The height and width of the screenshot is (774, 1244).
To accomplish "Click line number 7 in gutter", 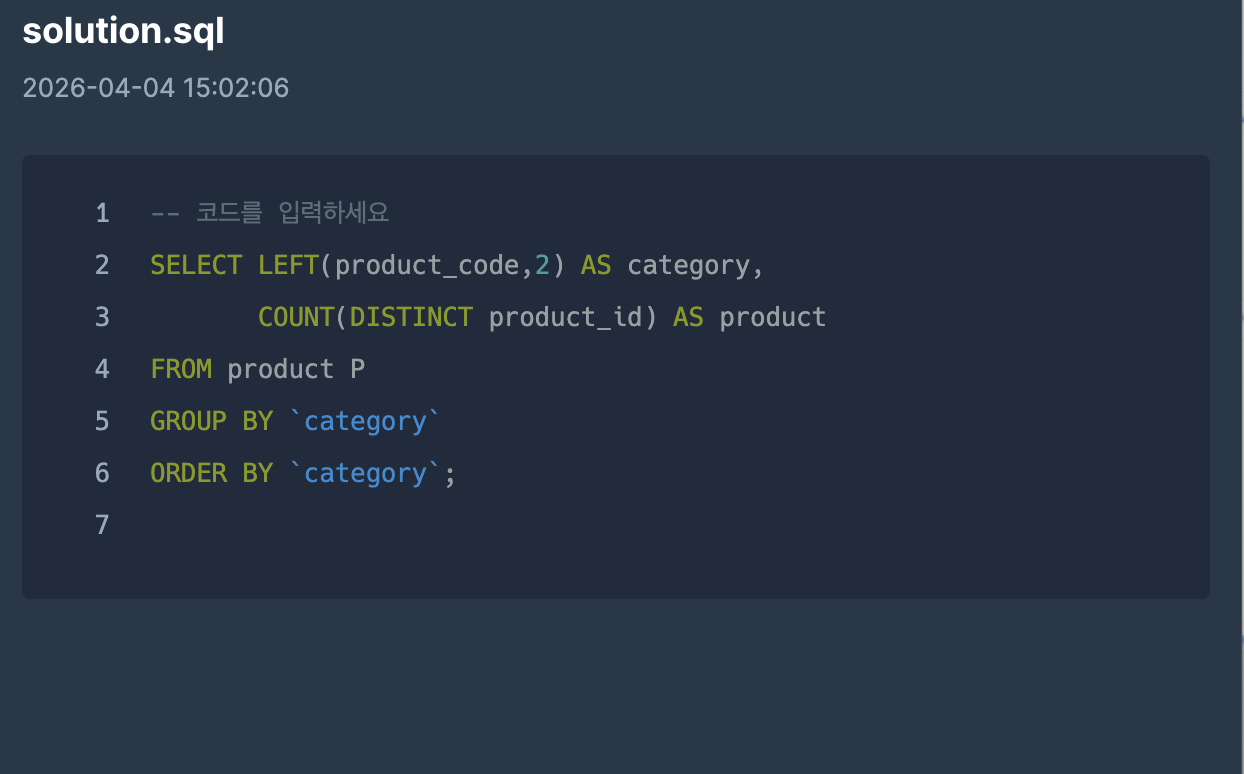I will 102,525.
